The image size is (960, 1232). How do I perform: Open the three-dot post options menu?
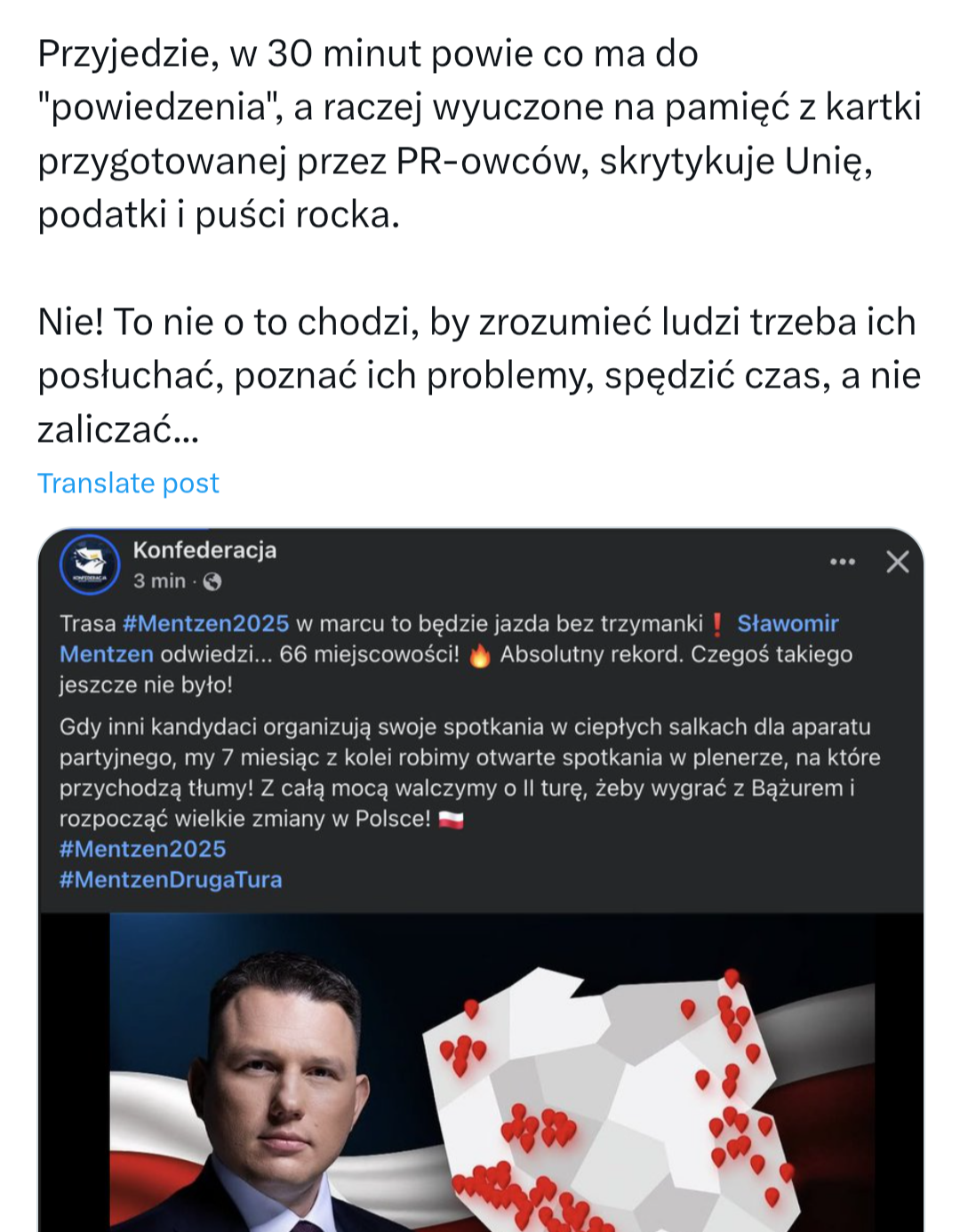(x=842, y=562)
